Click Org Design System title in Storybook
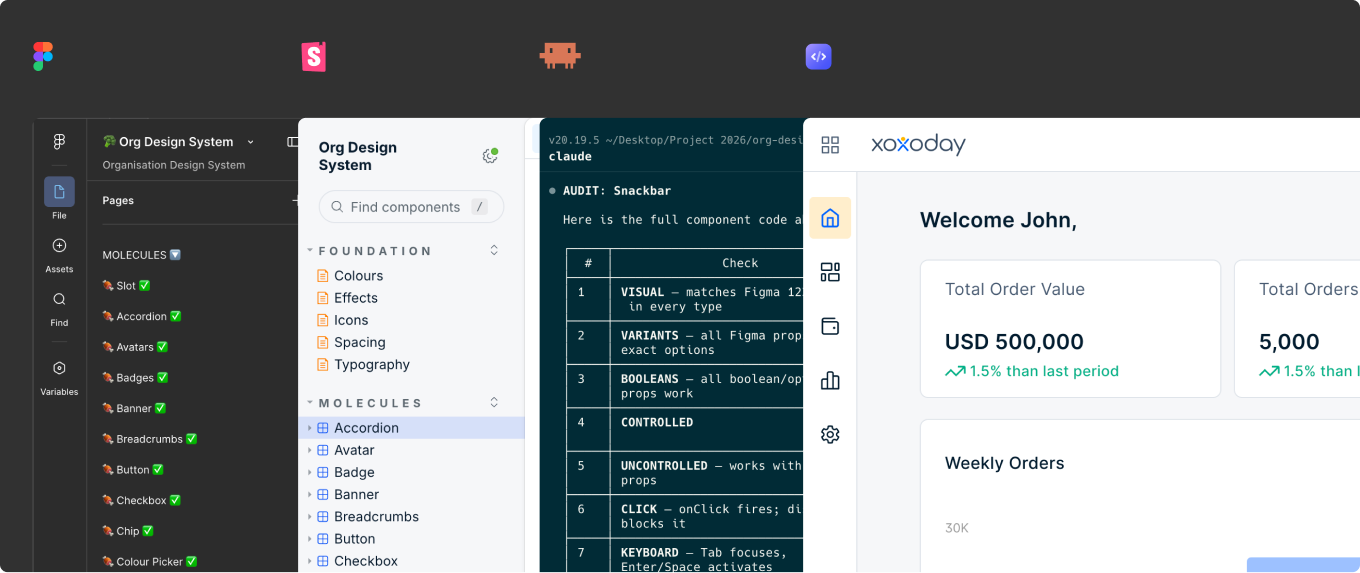The image size is (1360, 573). (358, 156)
